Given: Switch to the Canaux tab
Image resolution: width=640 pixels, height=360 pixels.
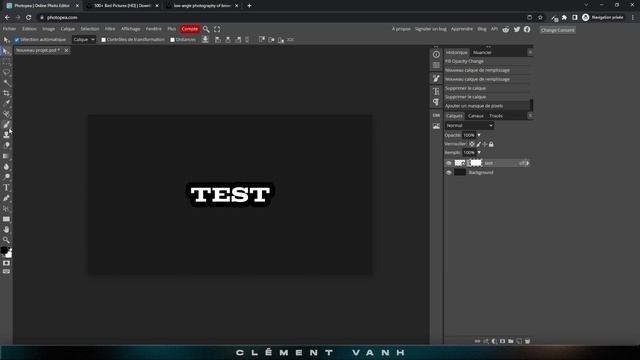Looking at the screenshot, I should pos(476,116).
